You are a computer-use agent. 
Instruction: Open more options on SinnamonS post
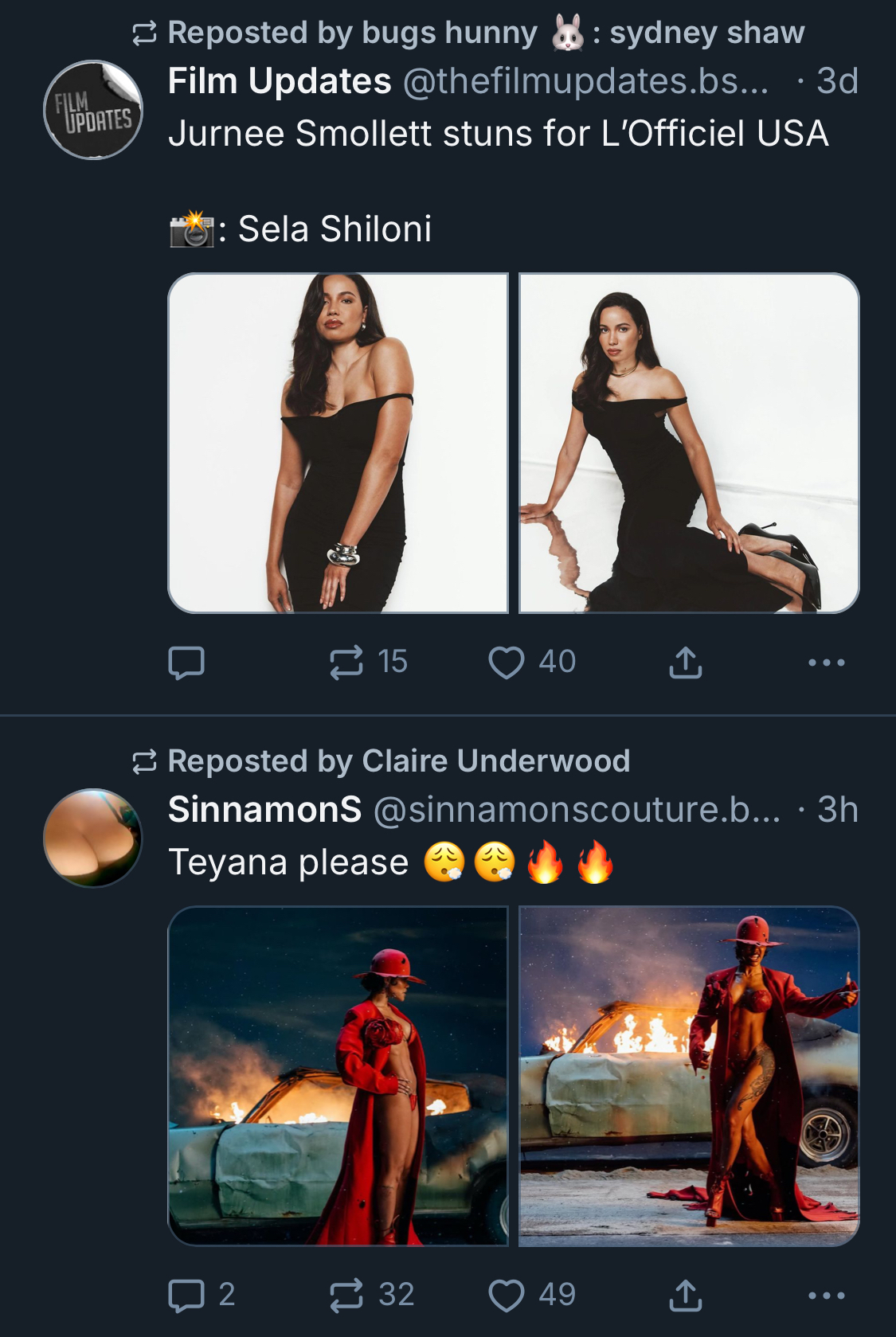click(826, 1296)
